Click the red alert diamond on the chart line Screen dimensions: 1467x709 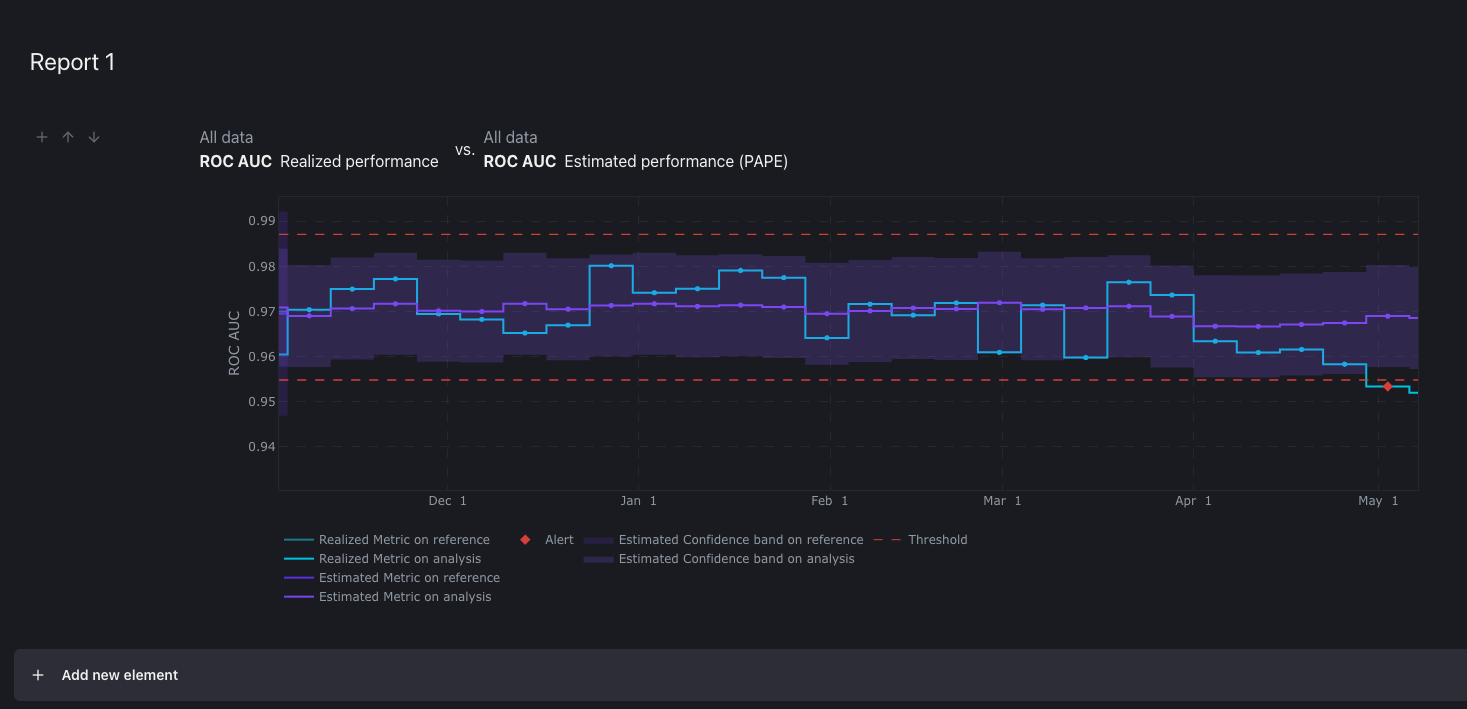pos(1388,386)
